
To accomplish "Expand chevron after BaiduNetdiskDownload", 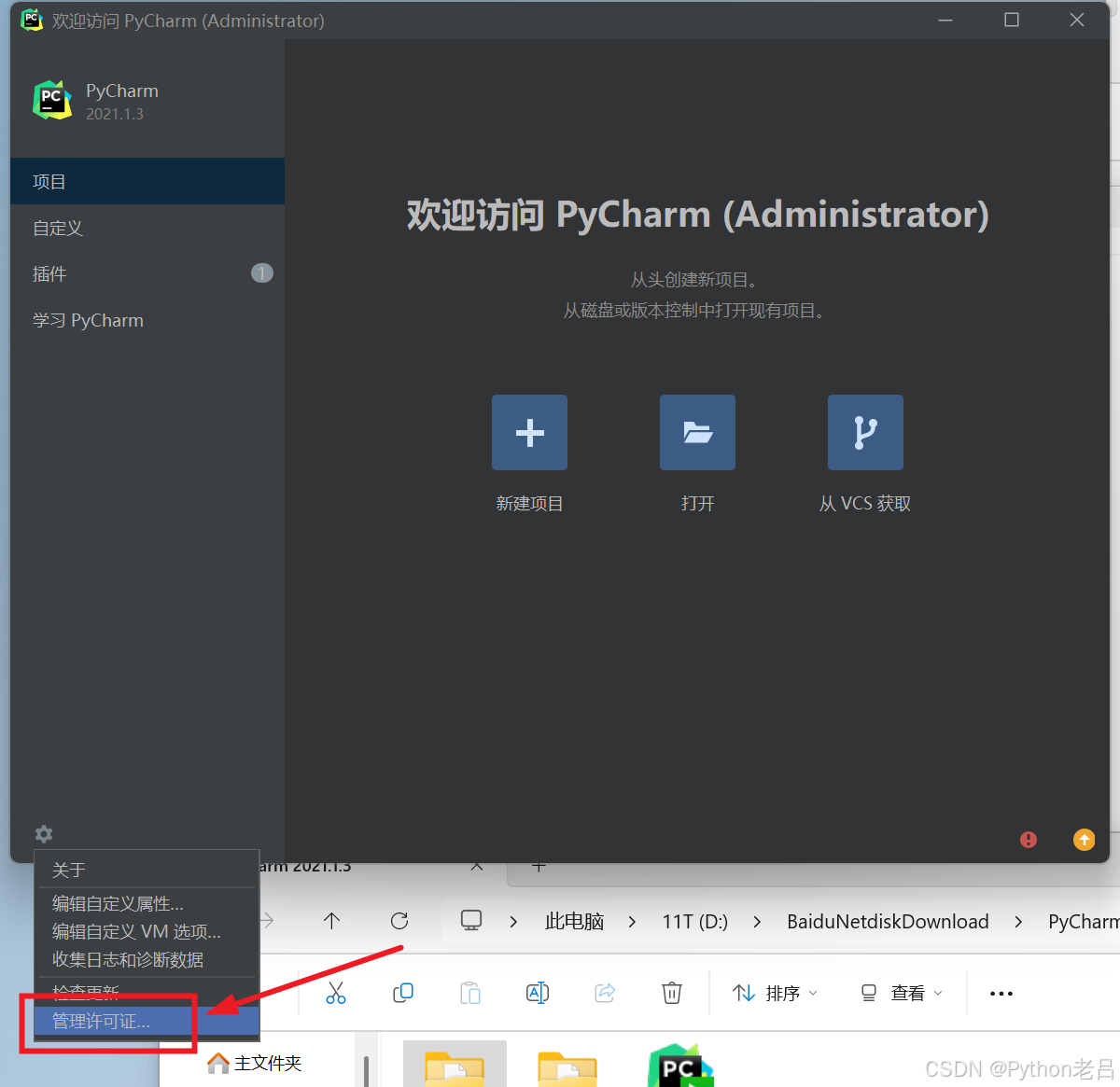I will (x=1018, y=922).
